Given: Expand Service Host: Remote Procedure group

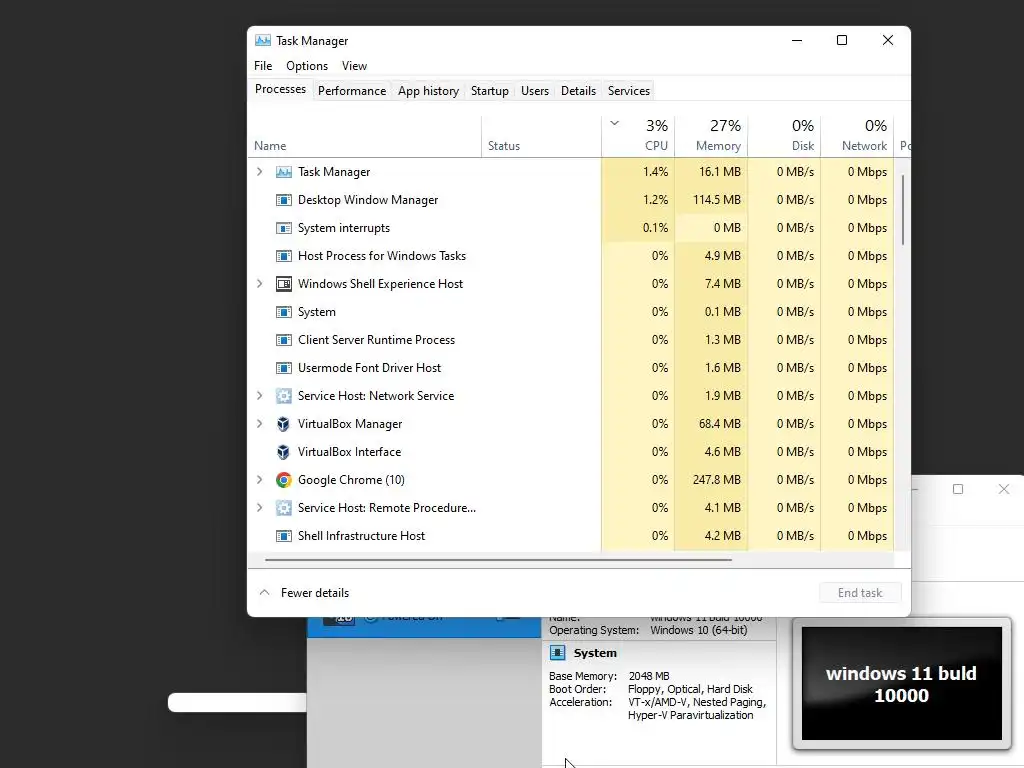Looking at the screenshot, I should click(x=259, y=508).
